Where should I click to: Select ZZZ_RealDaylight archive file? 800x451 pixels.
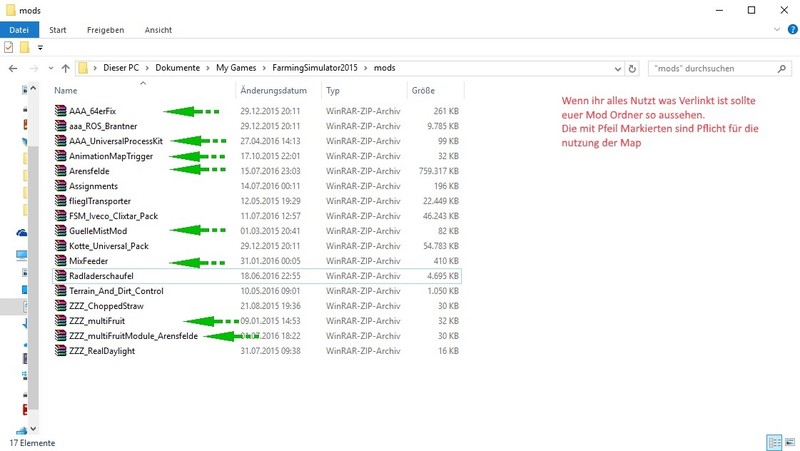click(x=101, y=351)
